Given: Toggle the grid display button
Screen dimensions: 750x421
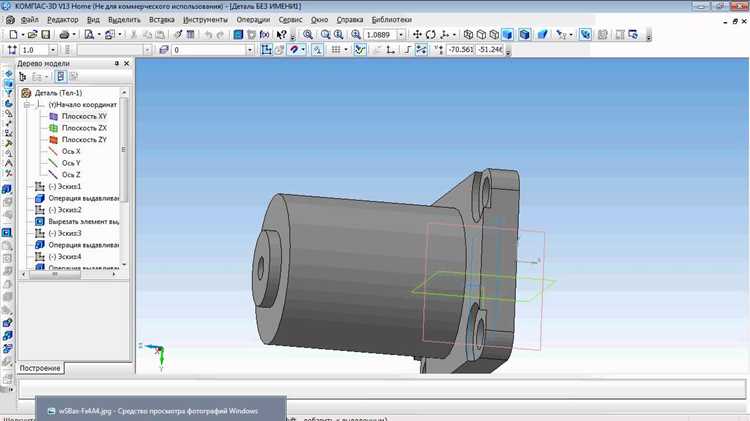Looking at the screenshot, I should click(336, 50).
